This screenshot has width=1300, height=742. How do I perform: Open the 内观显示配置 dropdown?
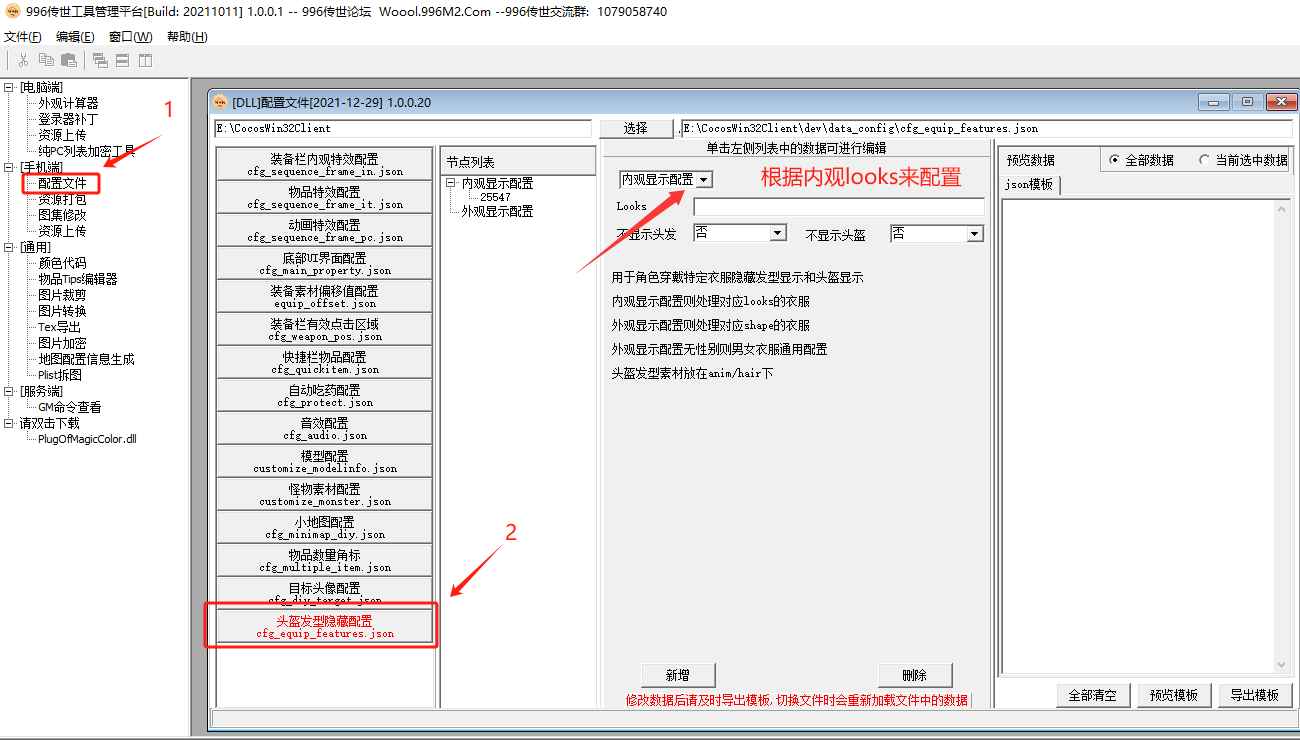click(x=704, y=180)
